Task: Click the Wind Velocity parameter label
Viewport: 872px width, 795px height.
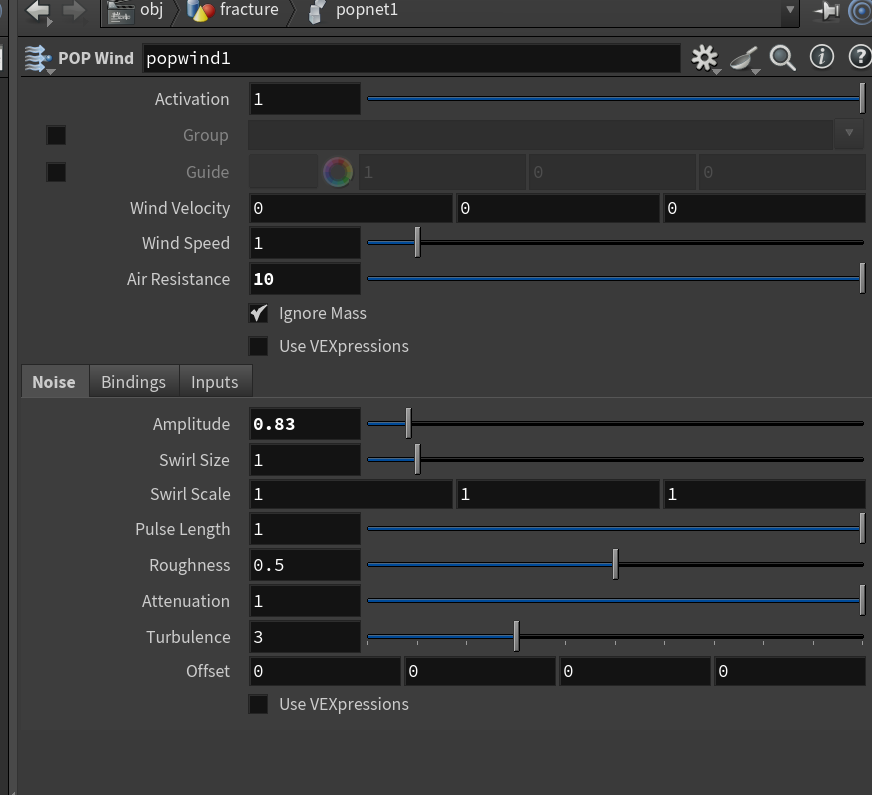Action: click(180, 208)
